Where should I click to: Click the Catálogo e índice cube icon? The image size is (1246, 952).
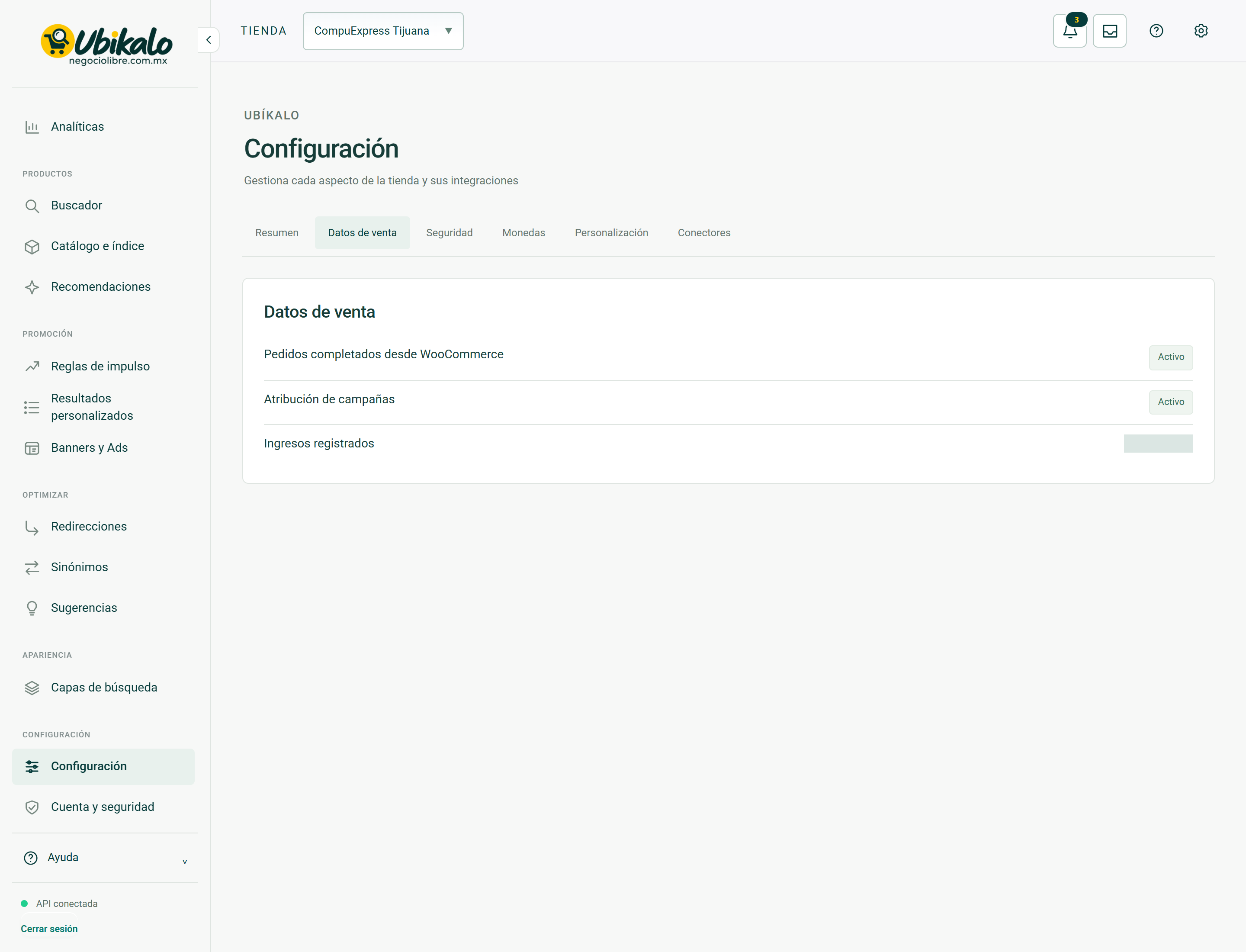32,247
